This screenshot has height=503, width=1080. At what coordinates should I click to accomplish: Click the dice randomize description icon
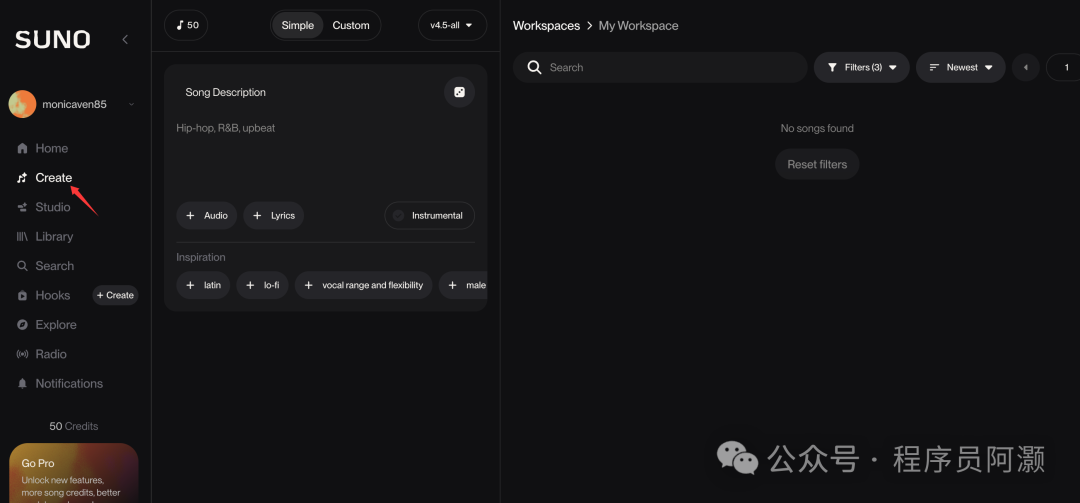coord(459,92)
